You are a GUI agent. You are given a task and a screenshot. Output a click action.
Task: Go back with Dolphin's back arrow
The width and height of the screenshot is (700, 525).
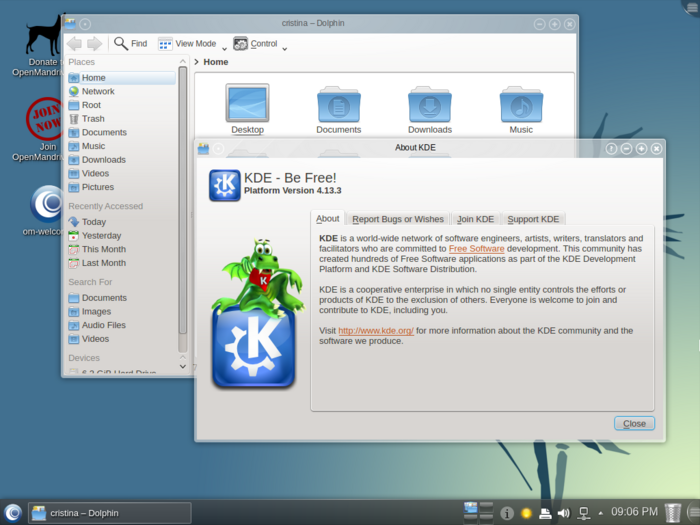[74, 44]
